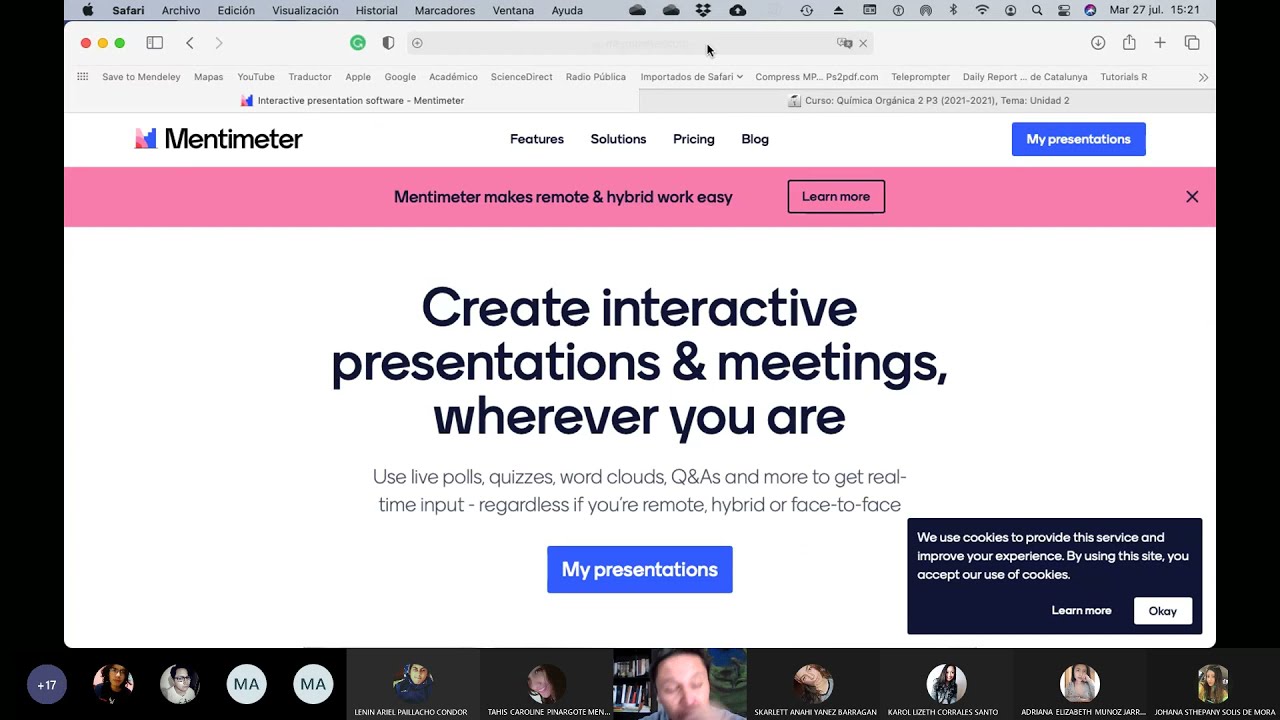This screenshot has width=1280, height=720.
Task: Open the ScienceDirect bookmark
Action: point(521,77)
